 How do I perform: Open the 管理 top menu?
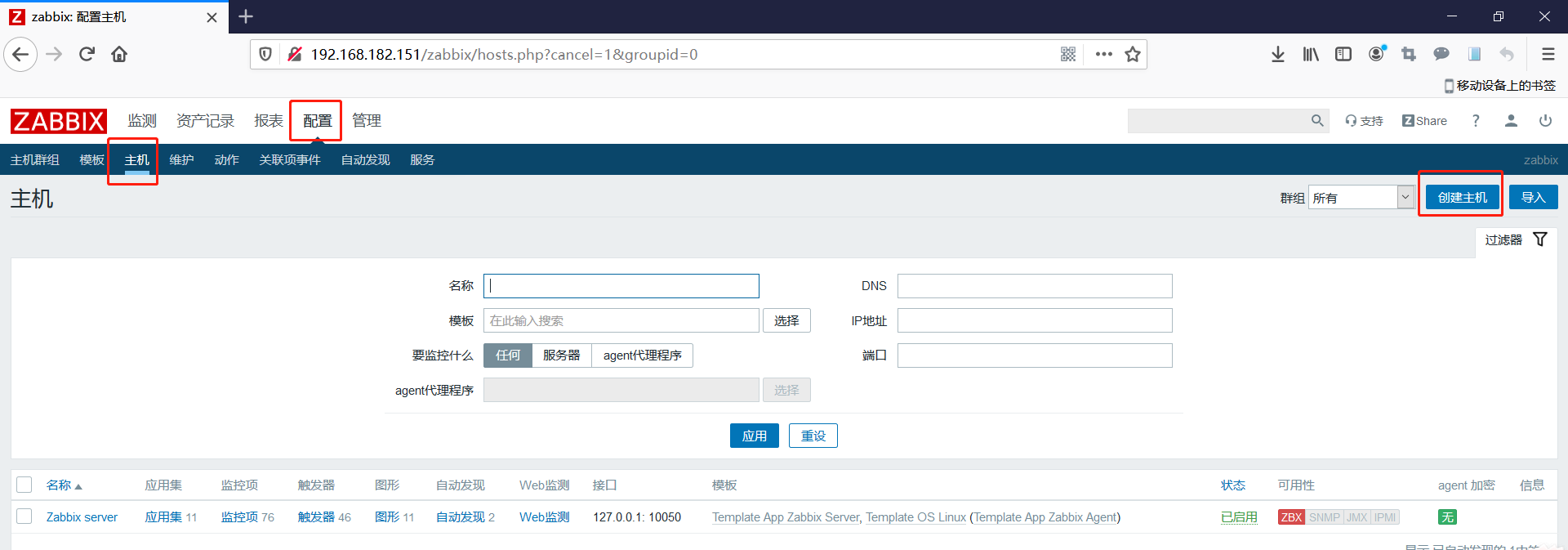367,121
